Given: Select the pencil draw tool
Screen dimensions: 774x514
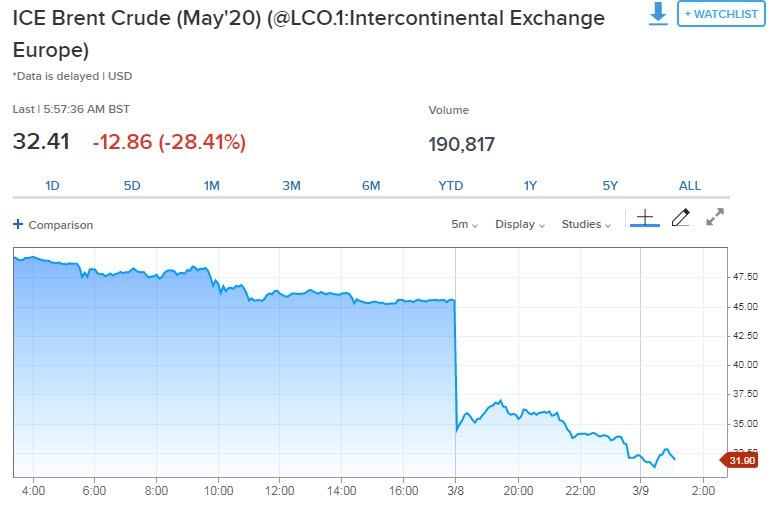Looking at the screenshot, I should [681, 218].
